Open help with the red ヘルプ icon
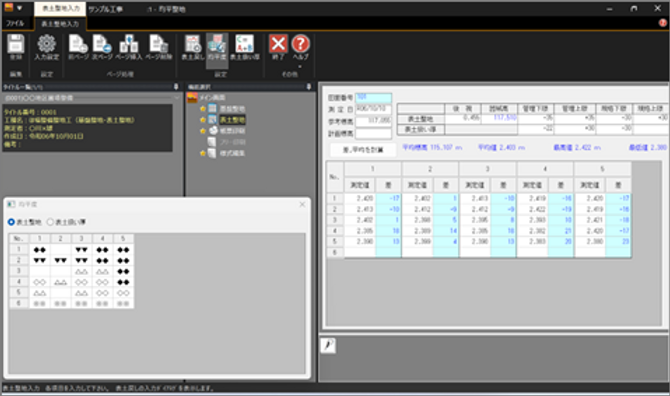Screen dimensions: 670x396 coord(300,44)
